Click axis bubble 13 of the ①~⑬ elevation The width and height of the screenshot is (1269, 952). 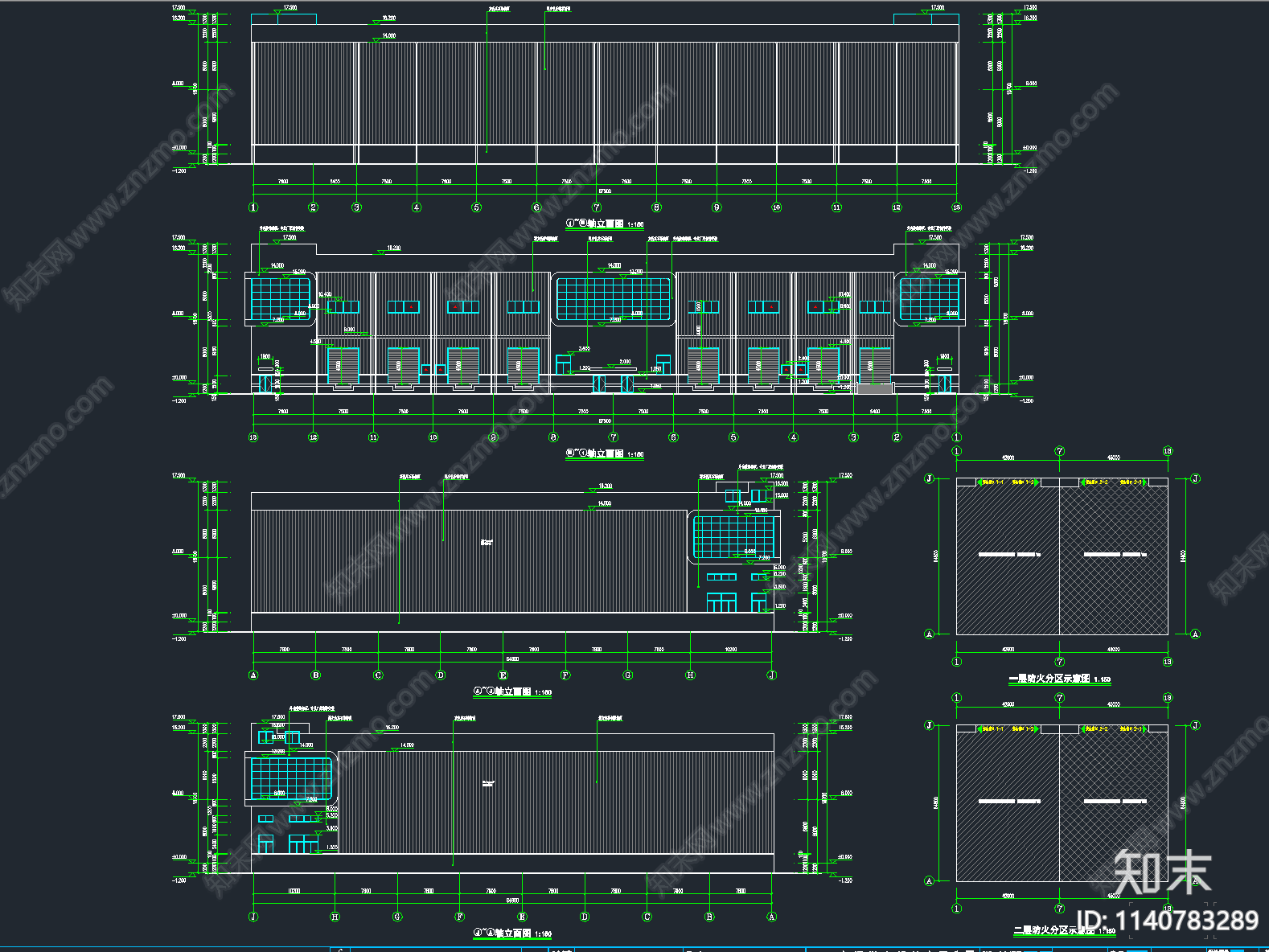tap(956, 207)
